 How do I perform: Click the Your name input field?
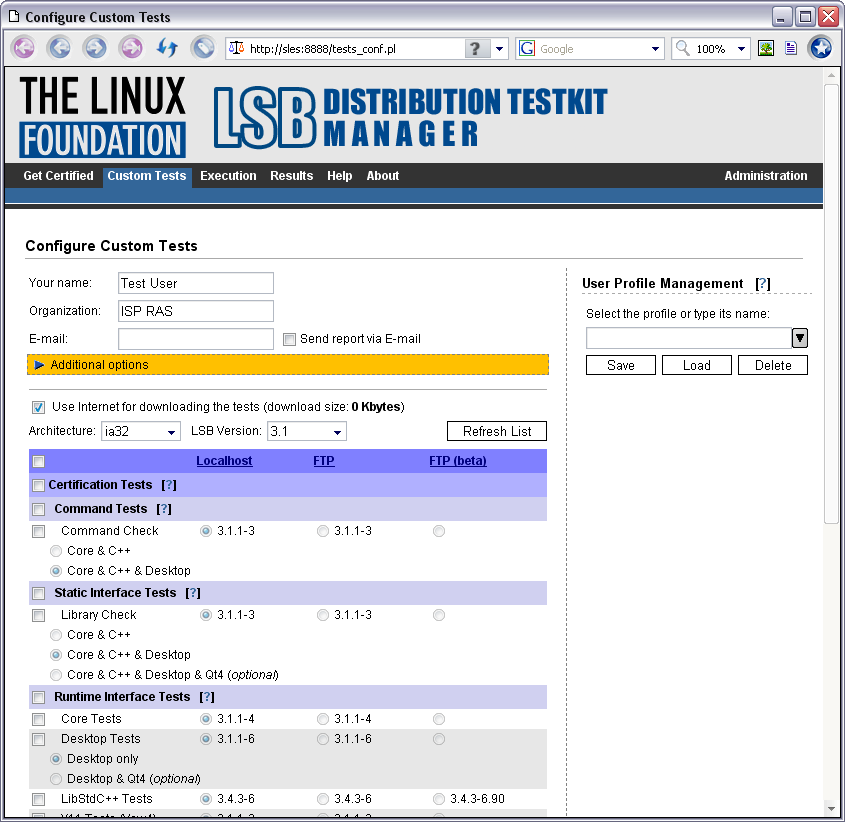tap(196, 283)
